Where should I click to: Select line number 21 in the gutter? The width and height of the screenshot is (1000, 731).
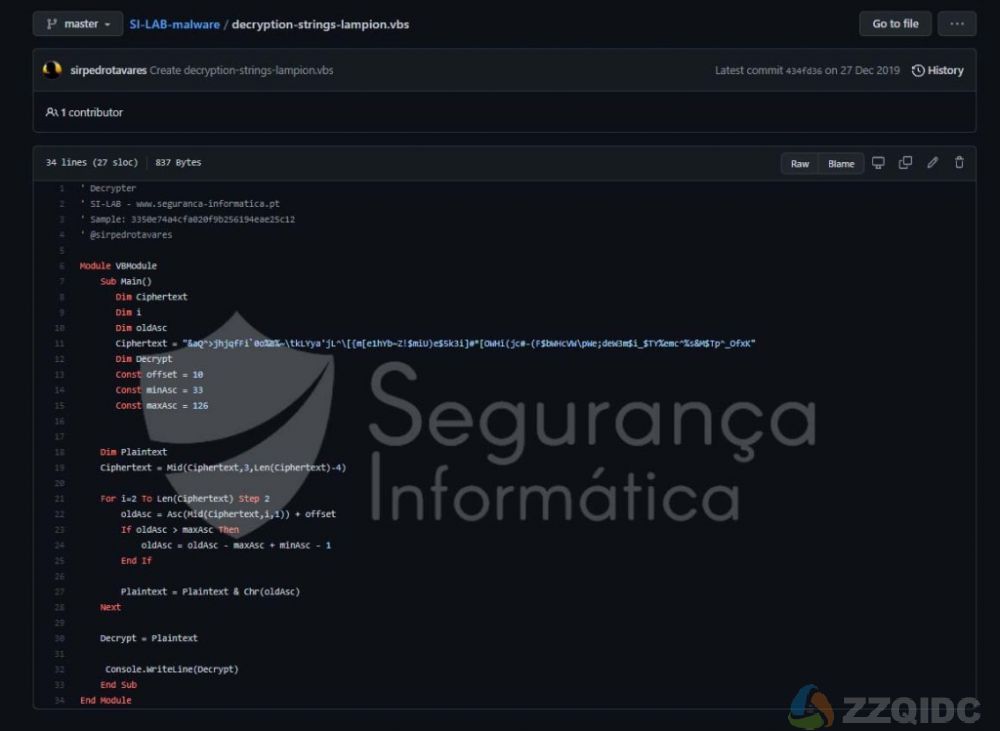[59, 498]
